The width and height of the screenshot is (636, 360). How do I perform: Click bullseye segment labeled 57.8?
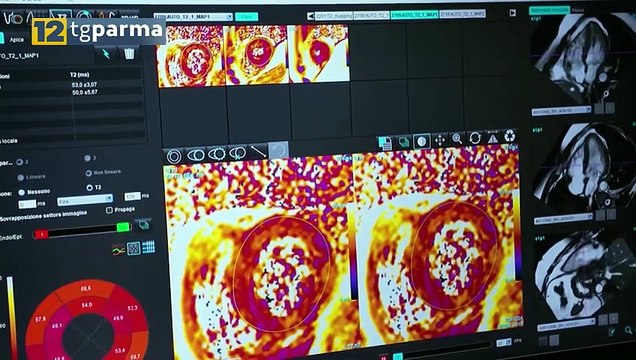(x=40, y=319)
